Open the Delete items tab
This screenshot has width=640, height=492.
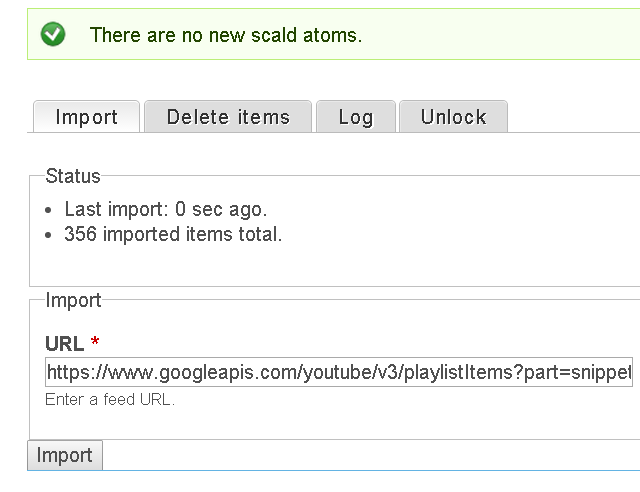pos(228,117)
